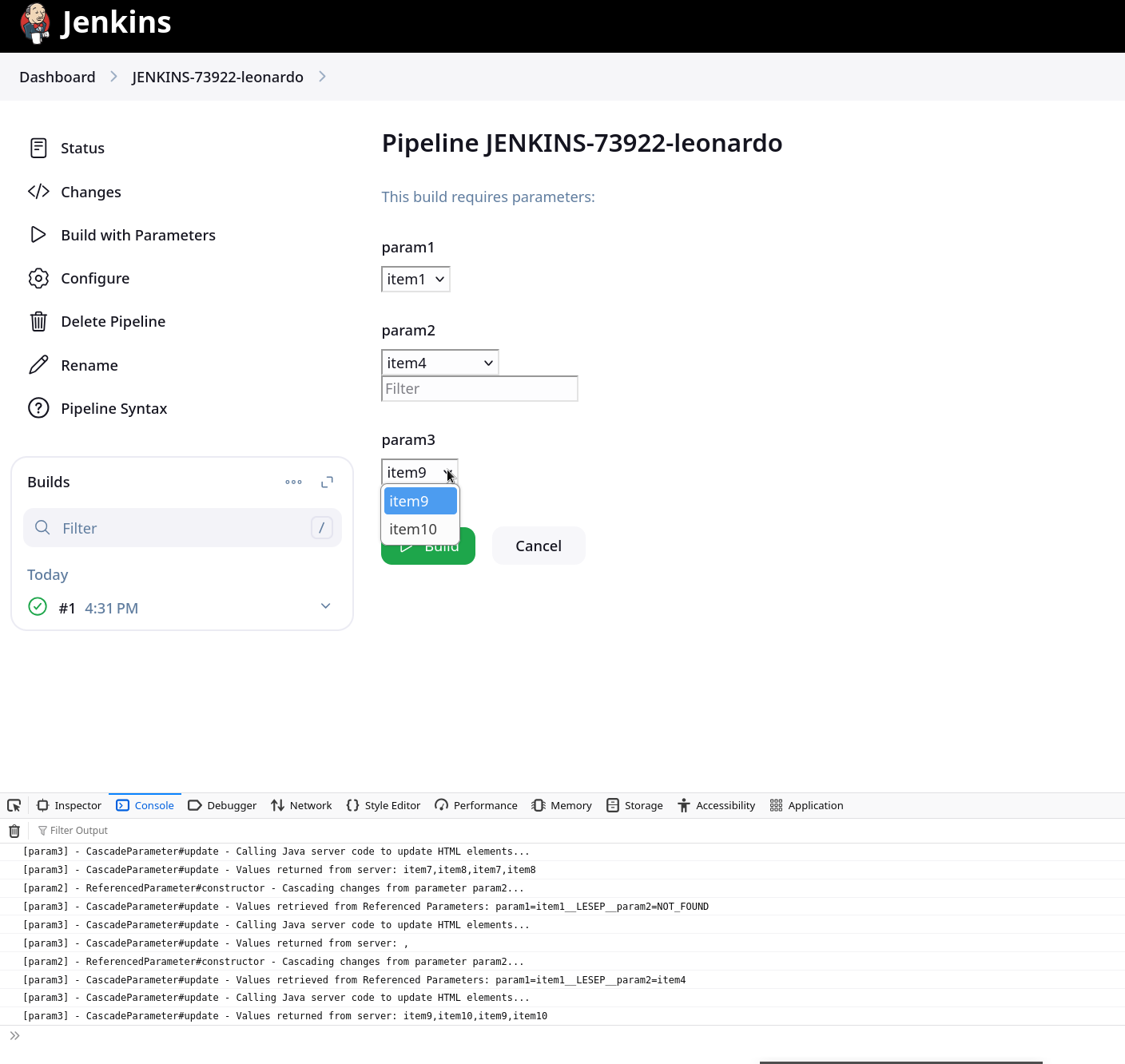
Task: Expand the JENKINS-73922-leonardo breadcrumb chevron
Action: pos(322,77)
